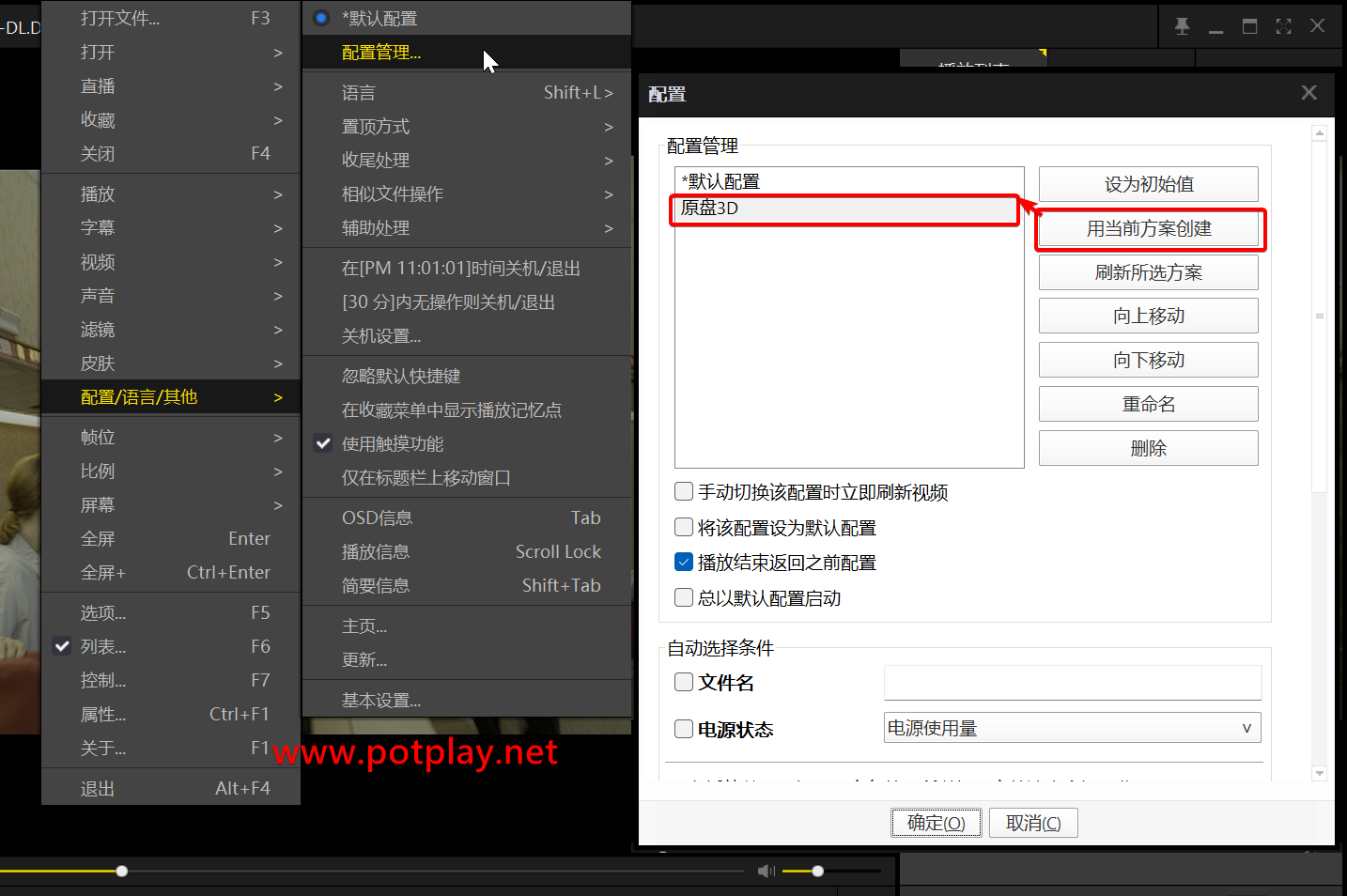This screenshot has width=1347, height=896.
Task: Adjust the volume slider handle
Action: tap(818, 871)
